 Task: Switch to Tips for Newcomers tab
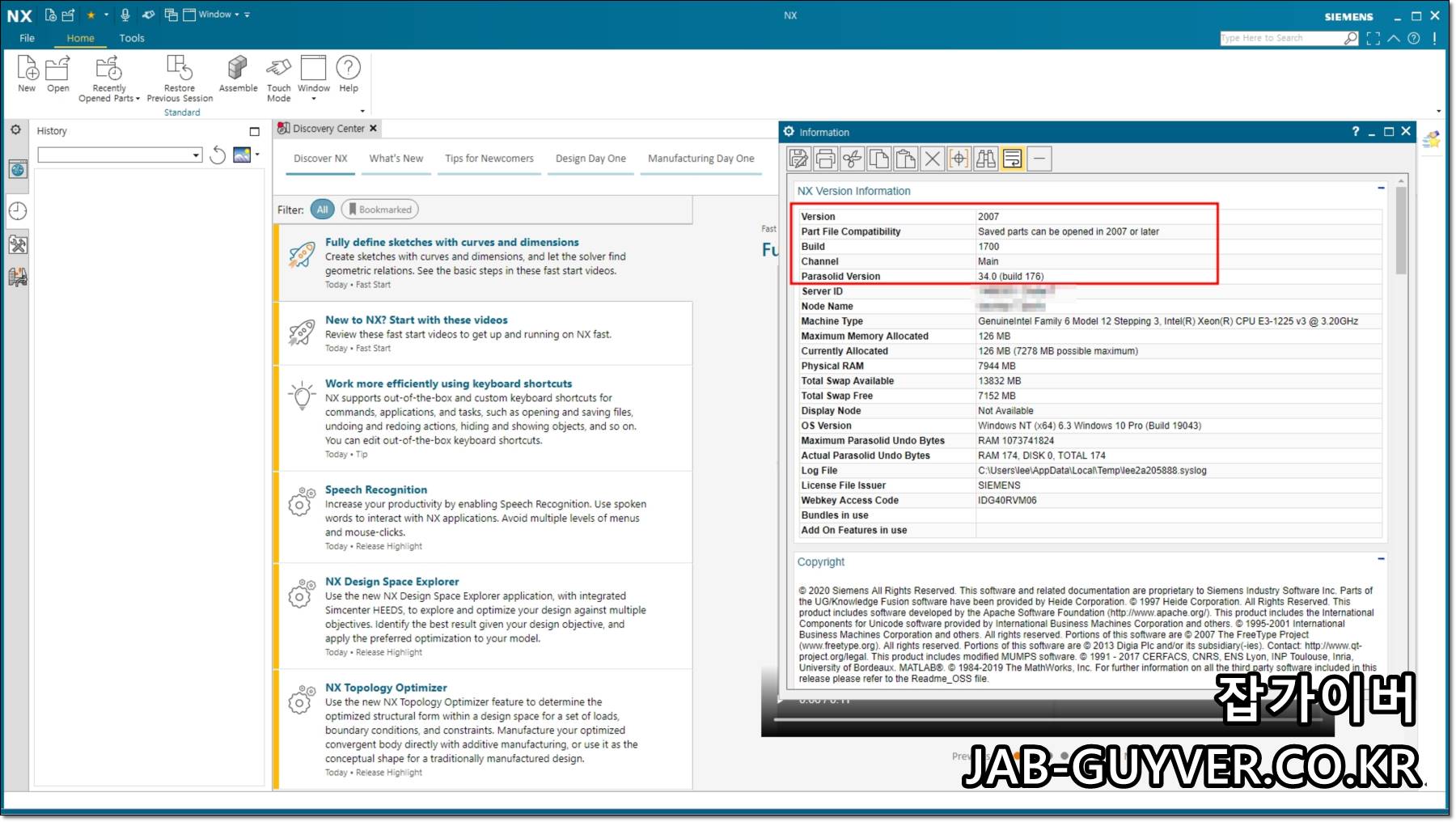(x=489, y=159)
